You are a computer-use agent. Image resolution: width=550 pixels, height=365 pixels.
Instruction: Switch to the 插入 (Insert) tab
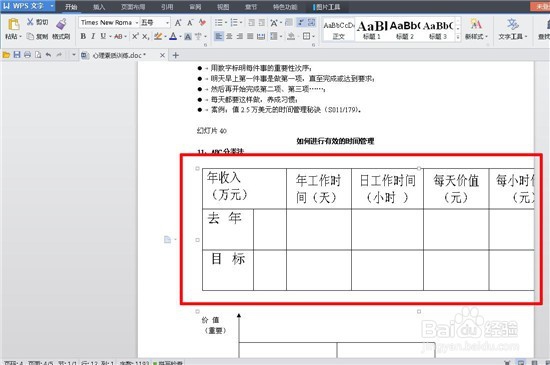99,7
